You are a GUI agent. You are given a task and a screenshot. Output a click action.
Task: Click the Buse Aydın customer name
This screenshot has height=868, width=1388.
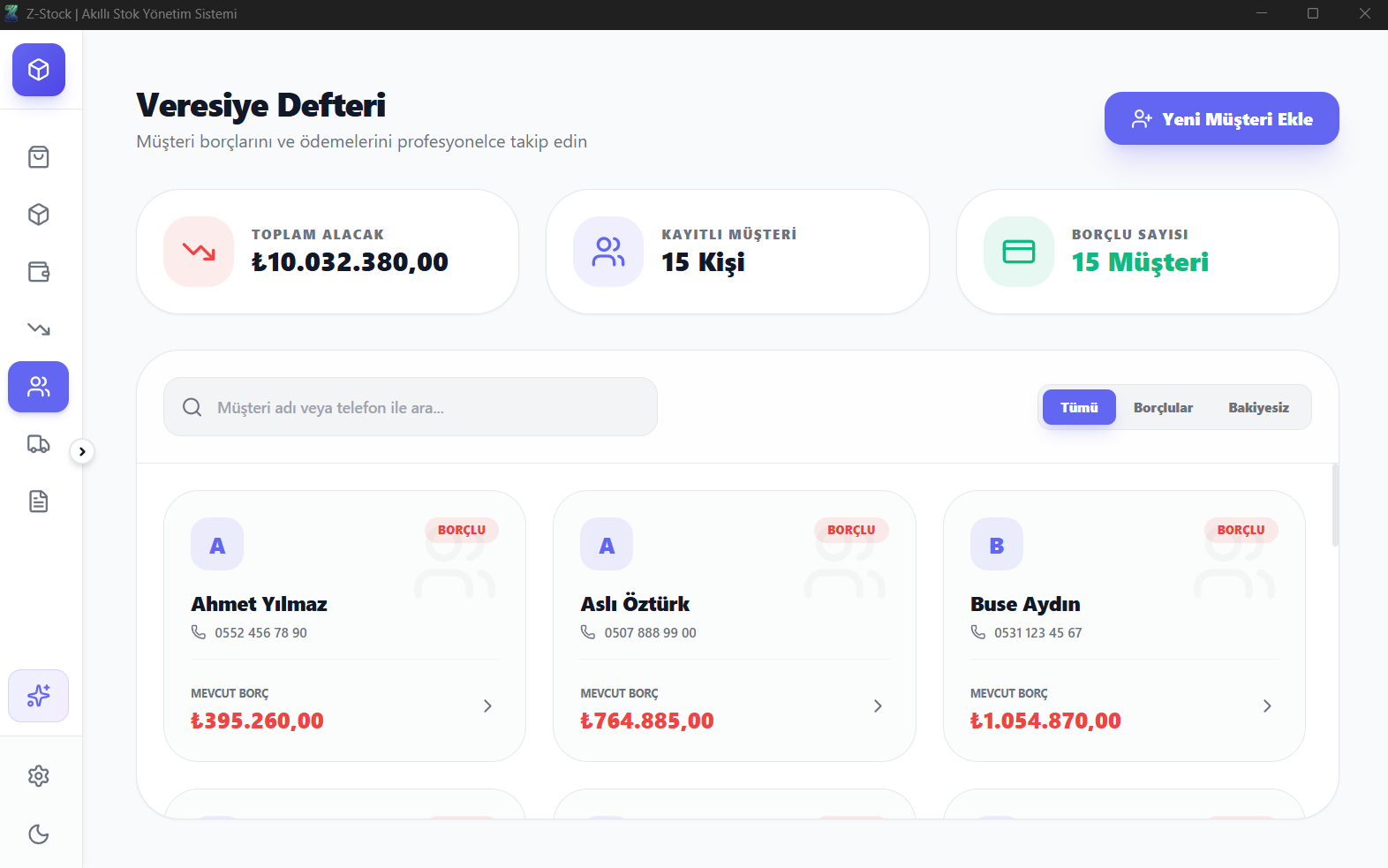[1025, 604]
